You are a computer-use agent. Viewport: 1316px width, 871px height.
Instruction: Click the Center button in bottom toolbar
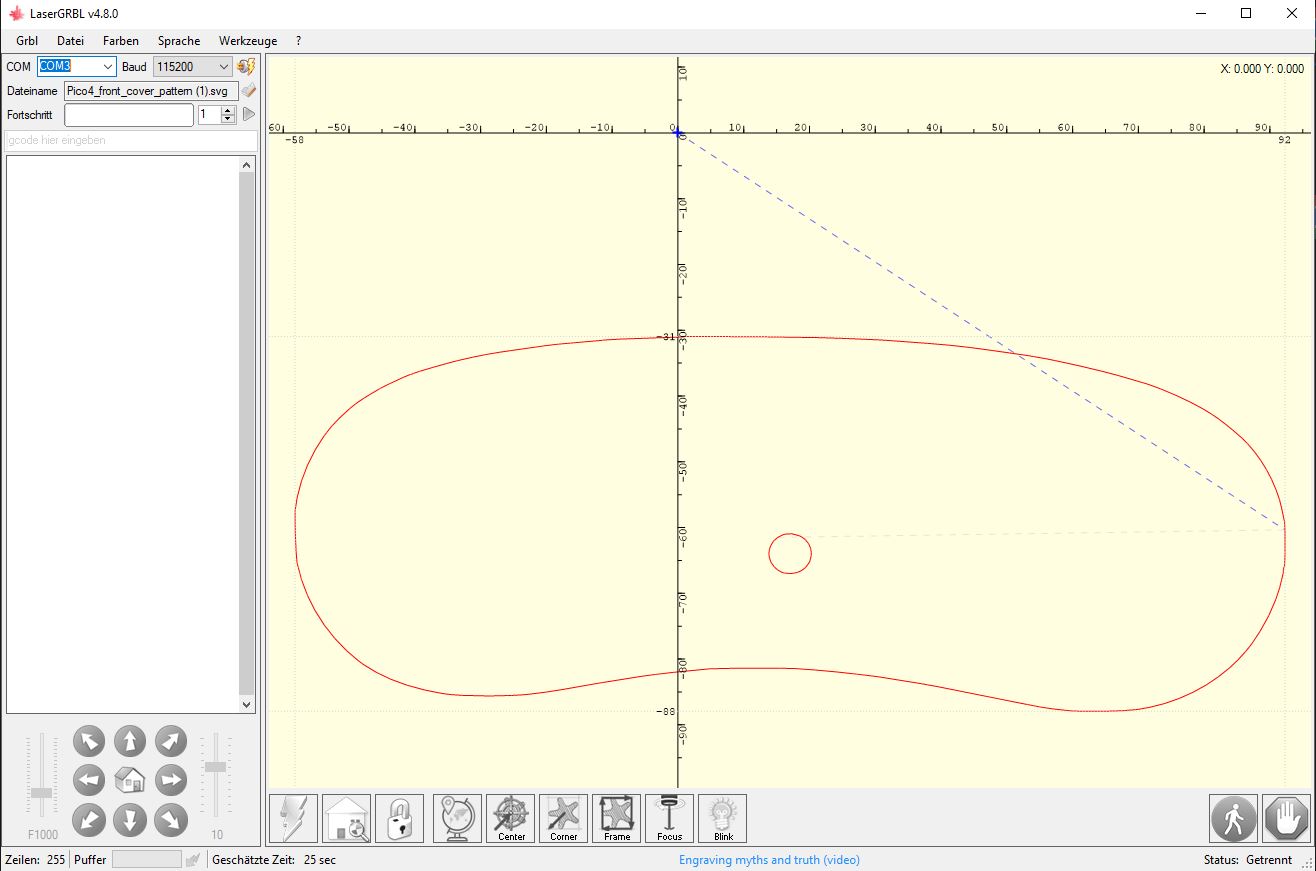(511, 819)
